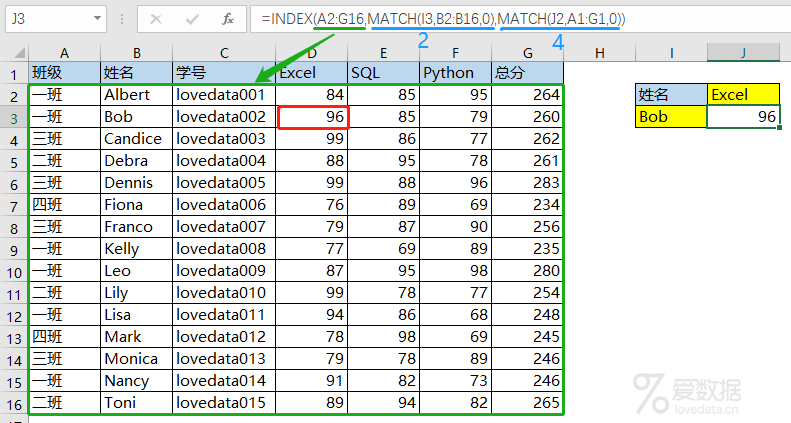791x423 pixels.
Task: Click Debra's SQL score 95
Action: tap(383, 161)
